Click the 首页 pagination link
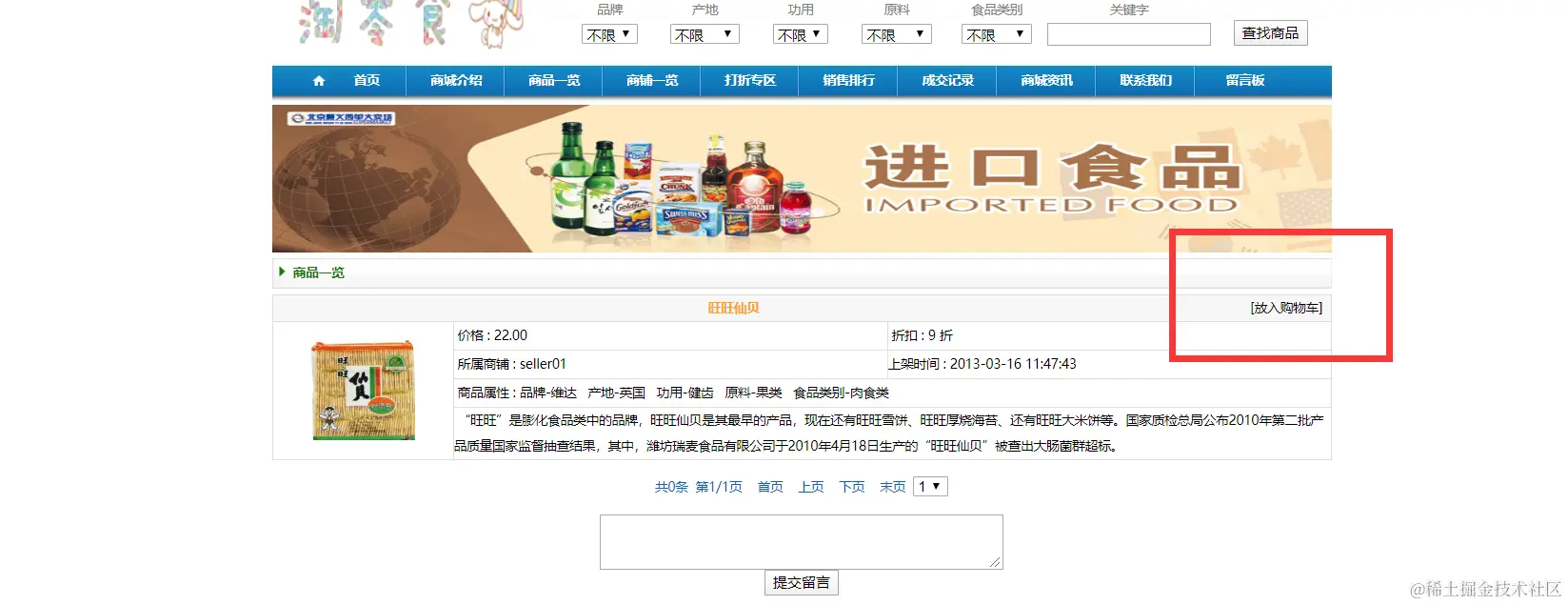Image resolution: width=1568 pixels, height=605 pixels. 770,487
